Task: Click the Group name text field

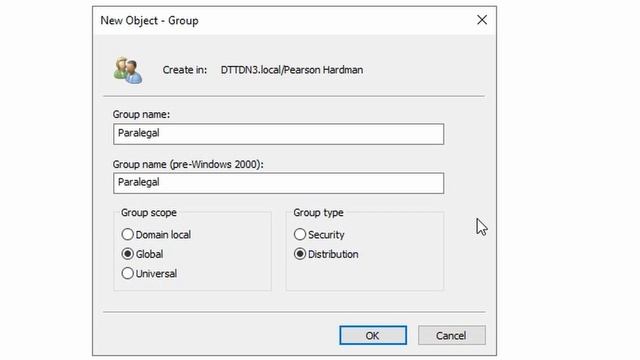Action: click(x=278, y=134)
